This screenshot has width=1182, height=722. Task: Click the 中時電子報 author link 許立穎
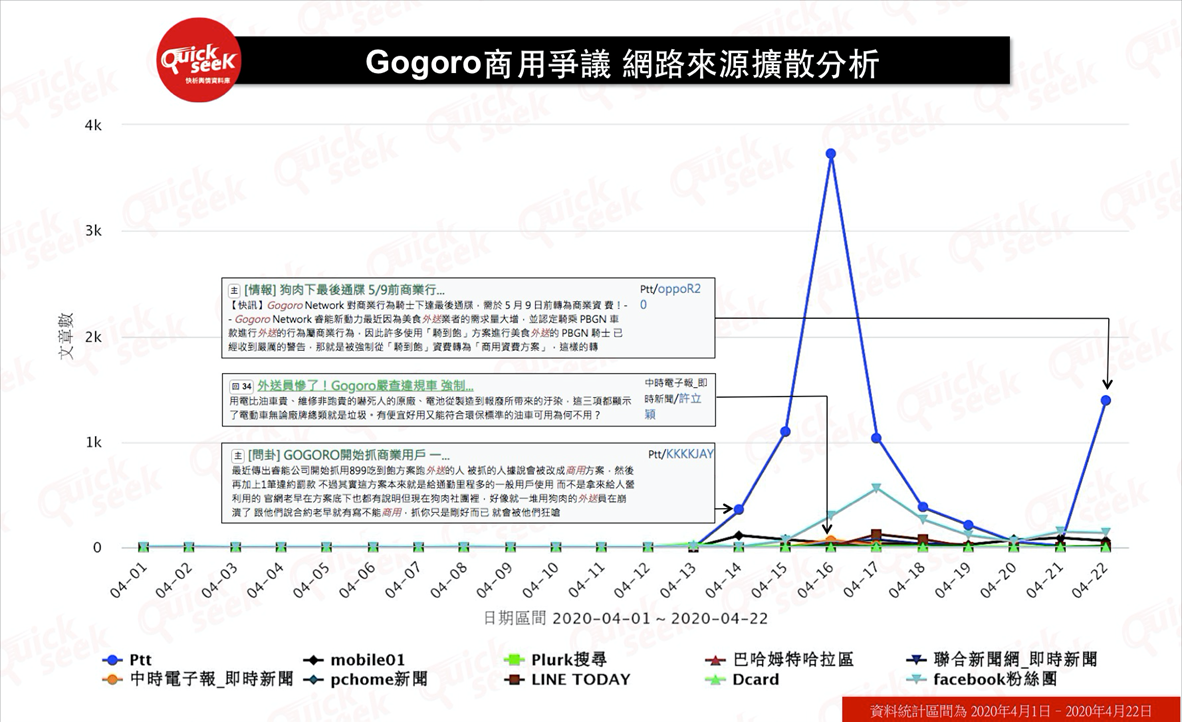673,405
